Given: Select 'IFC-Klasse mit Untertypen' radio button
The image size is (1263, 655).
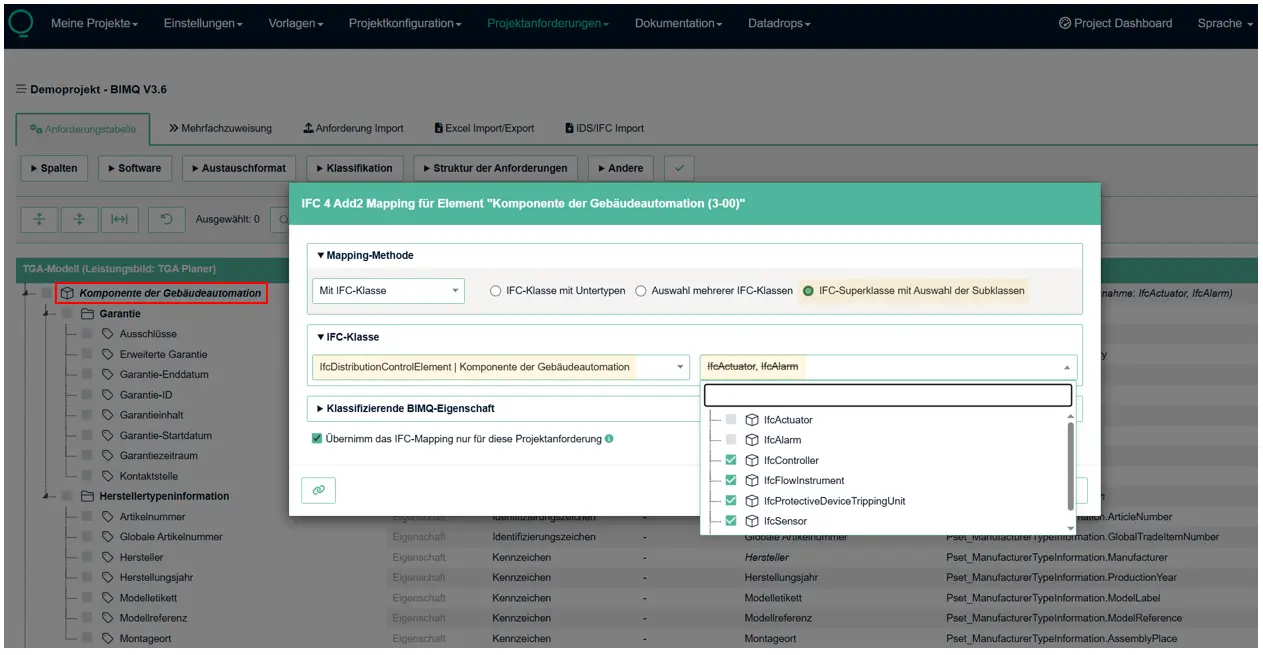Looking at the screenshot, I should click(x=495, y=291).
